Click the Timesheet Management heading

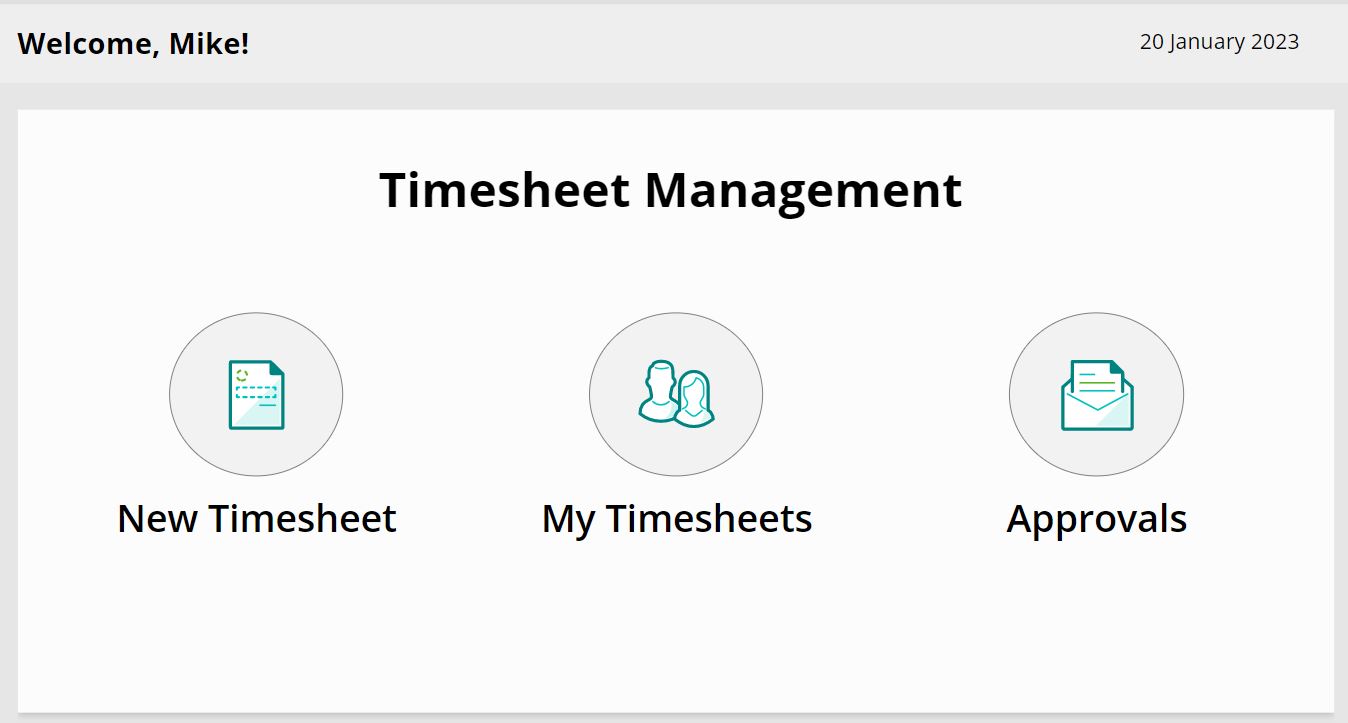[x=670, y=190]
